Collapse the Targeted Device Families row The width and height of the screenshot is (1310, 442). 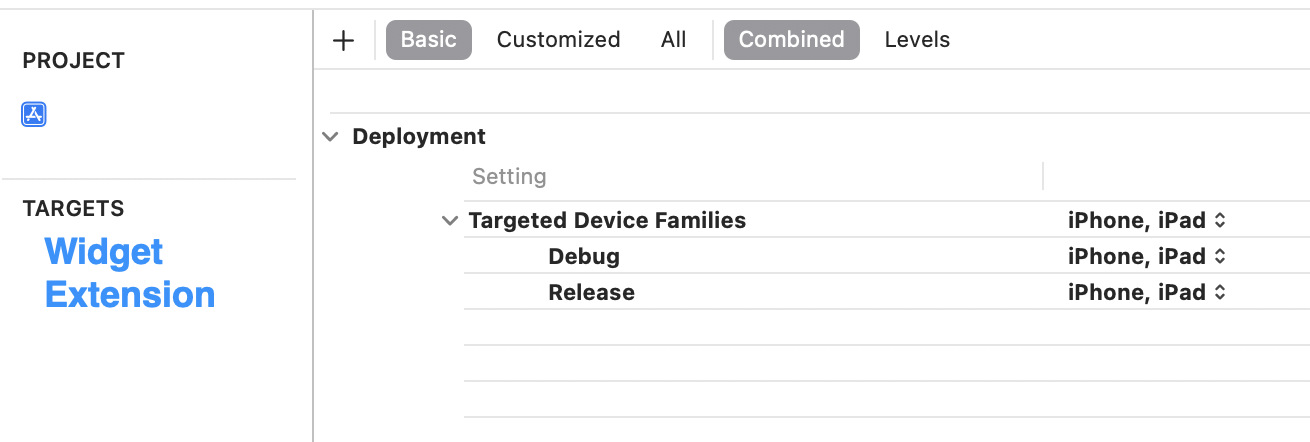450,221
